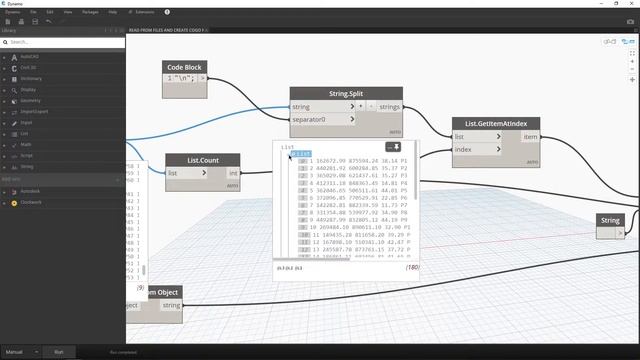Expand the List library category arrow

(x=4, y=134)
